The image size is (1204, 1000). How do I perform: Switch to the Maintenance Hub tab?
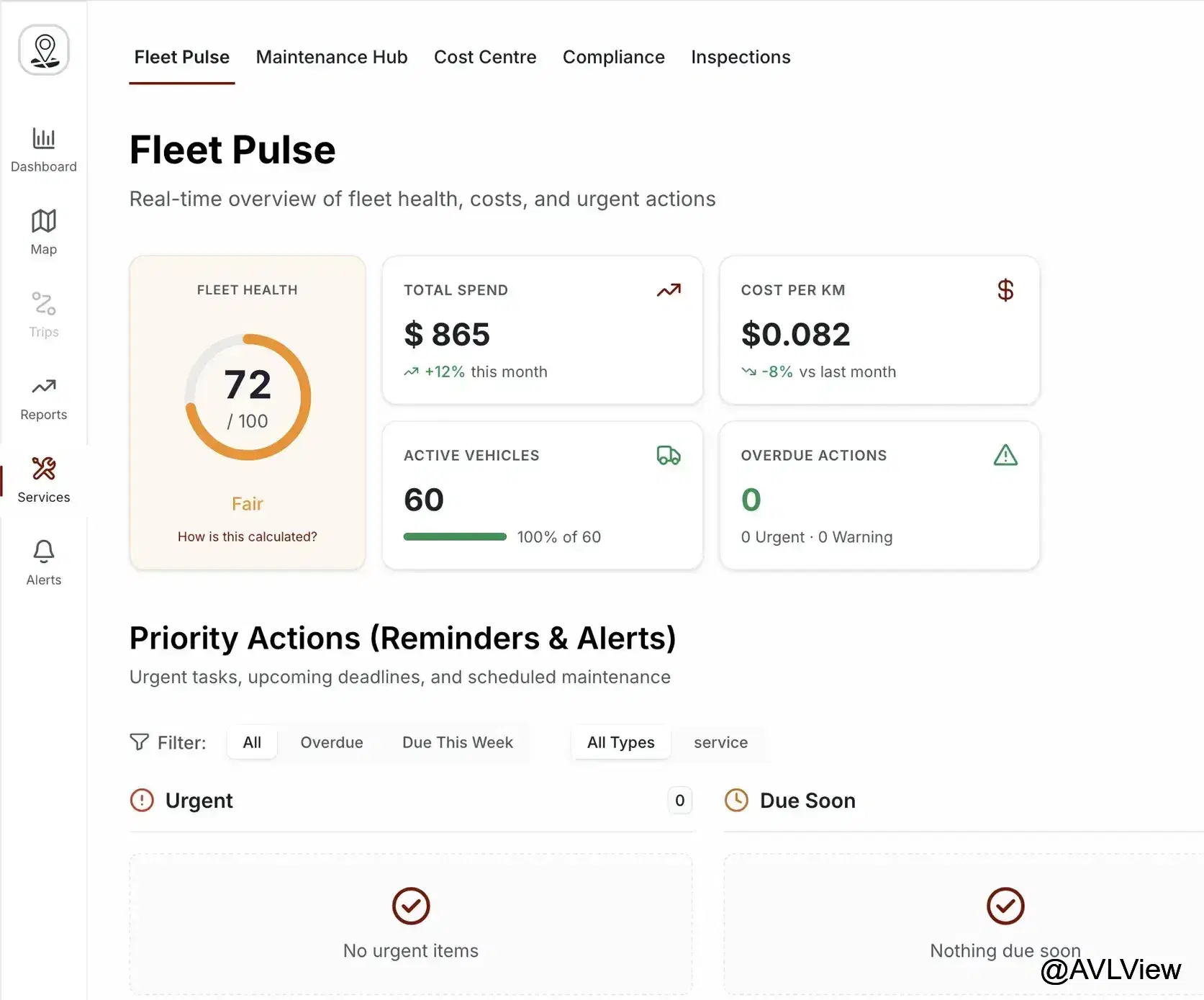[x=332, y=57]
